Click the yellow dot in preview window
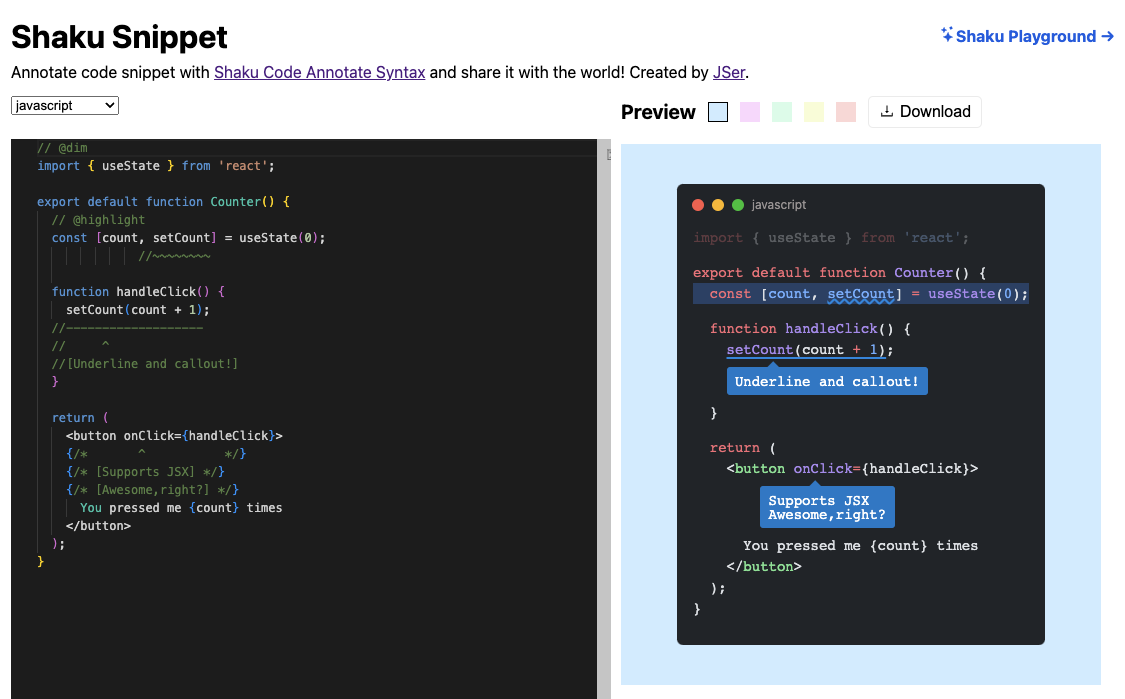1125x699 pixels. [717, 205]
